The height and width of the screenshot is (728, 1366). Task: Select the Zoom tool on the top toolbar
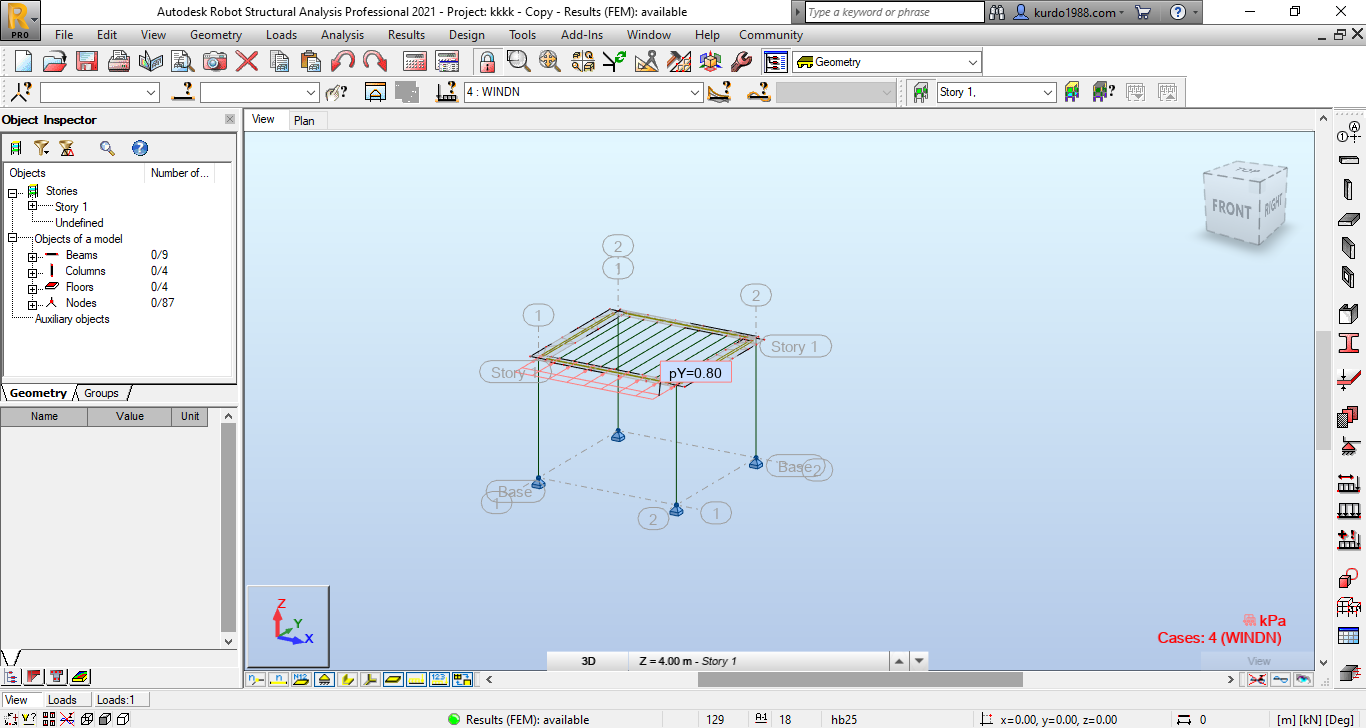(x=517, y=61)
